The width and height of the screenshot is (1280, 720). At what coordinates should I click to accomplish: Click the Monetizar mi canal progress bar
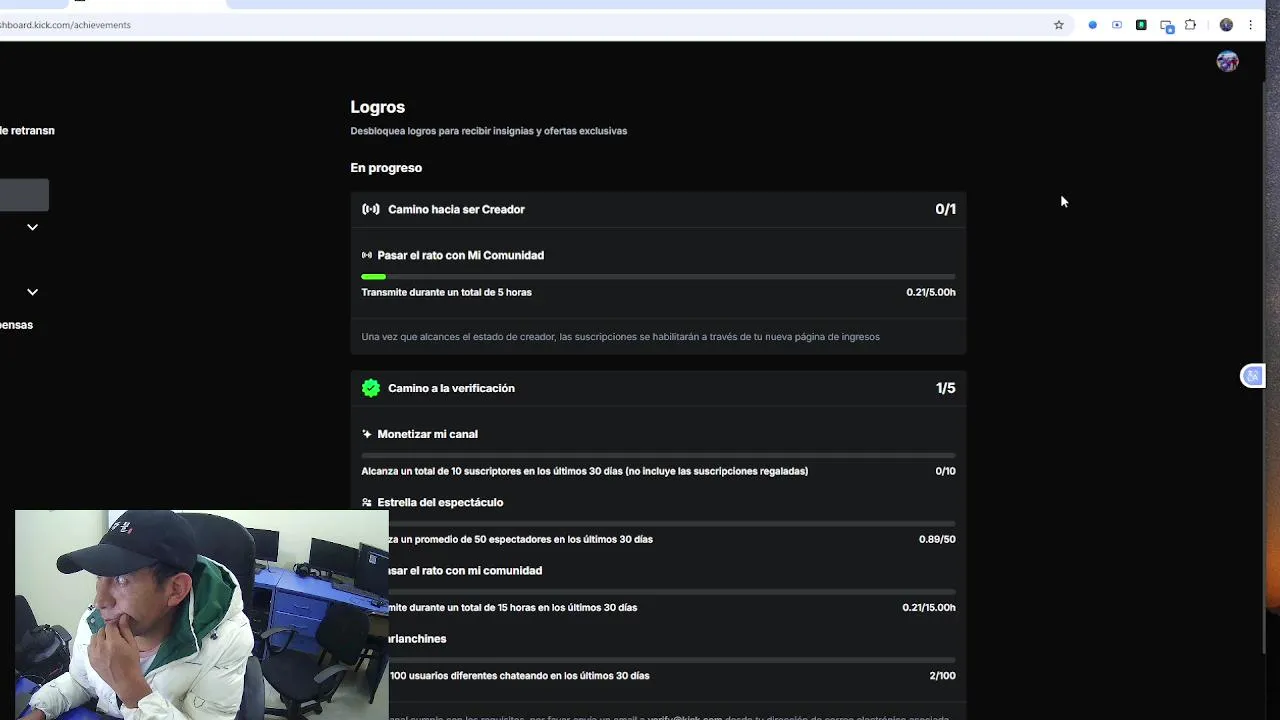tap(658, 455)
